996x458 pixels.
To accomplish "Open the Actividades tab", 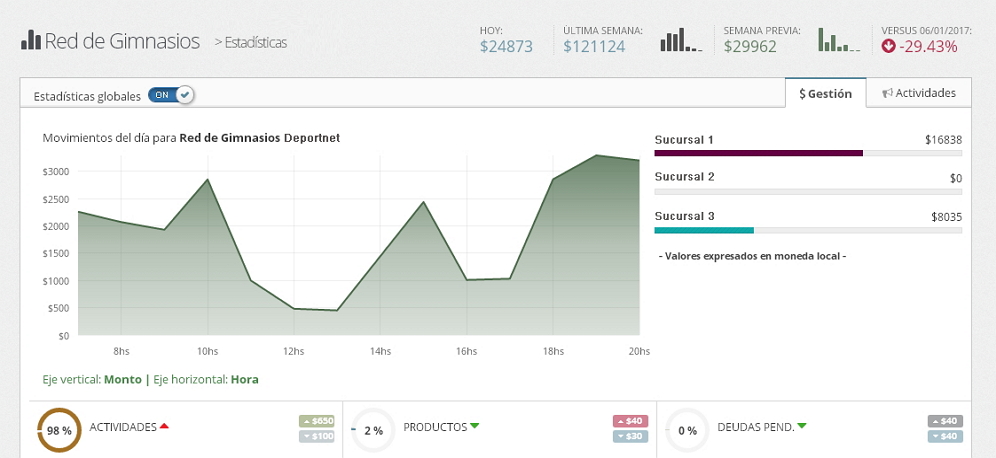I will point(919,93).
